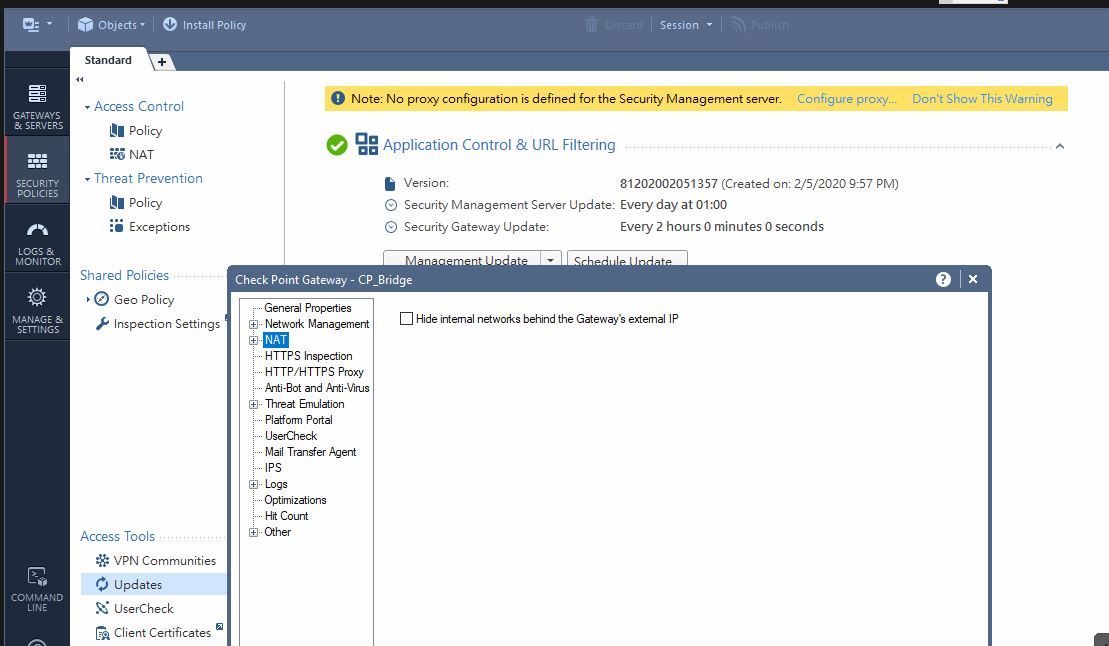
Task: Open the Gateways & Servers view
Action: coord(37,105)
